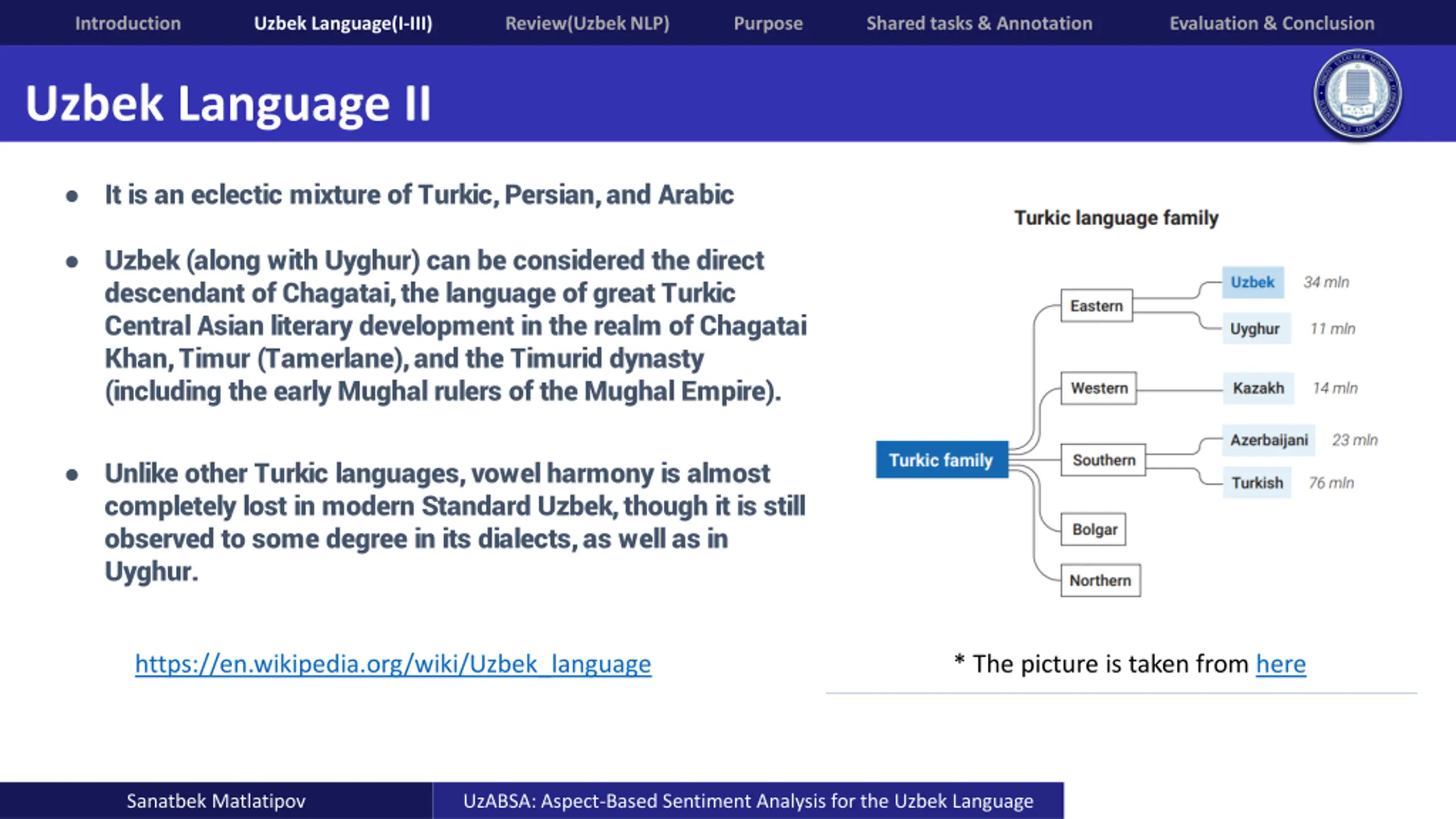The height and width of the screenshot is (819, 1456).
Task: Select the Kazakh language node
Action: [x=1258, y=388]
